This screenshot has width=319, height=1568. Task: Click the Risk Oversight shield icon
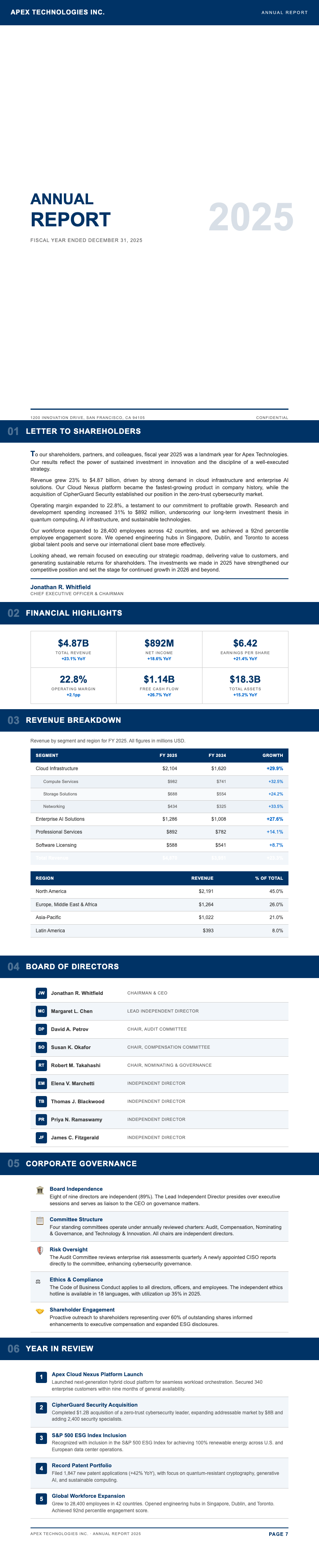[x=39, y=1250]
